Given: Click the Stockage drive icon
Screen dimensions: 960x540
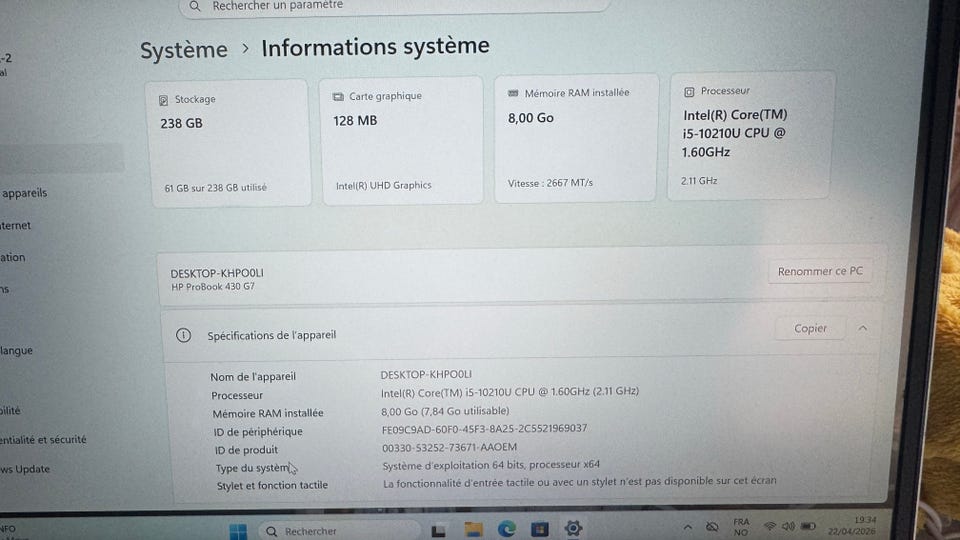Looking at the screenshot, I should pyautogui.click(x=163, y=100).
